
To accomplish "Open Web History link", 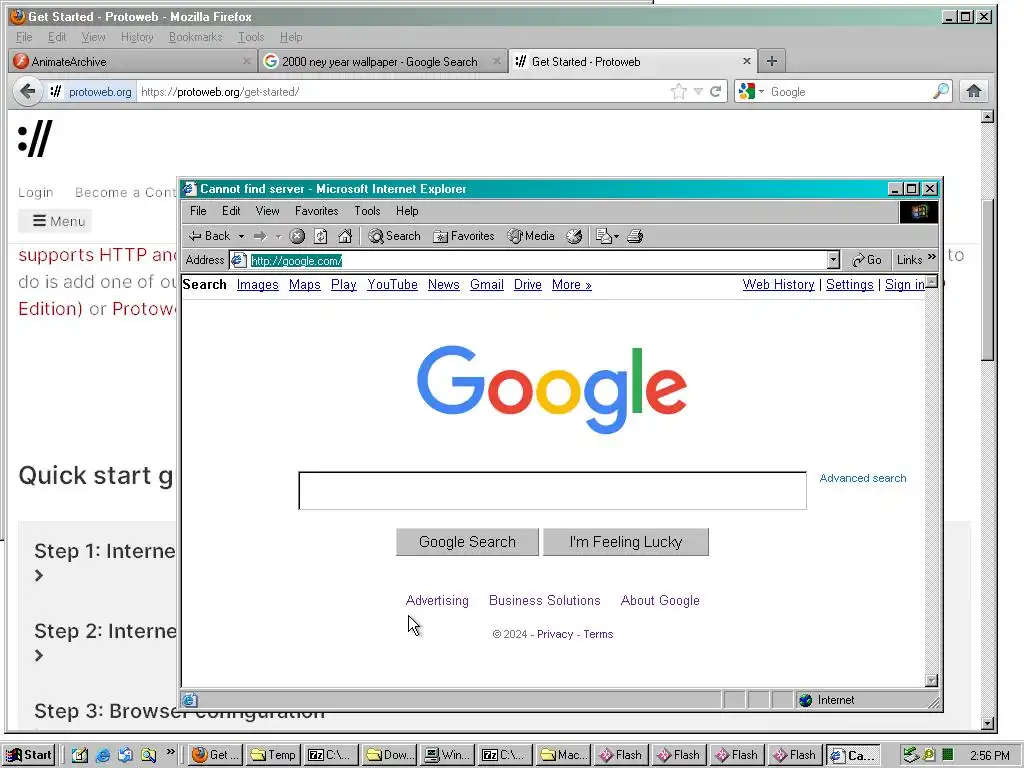I will 778,285.
